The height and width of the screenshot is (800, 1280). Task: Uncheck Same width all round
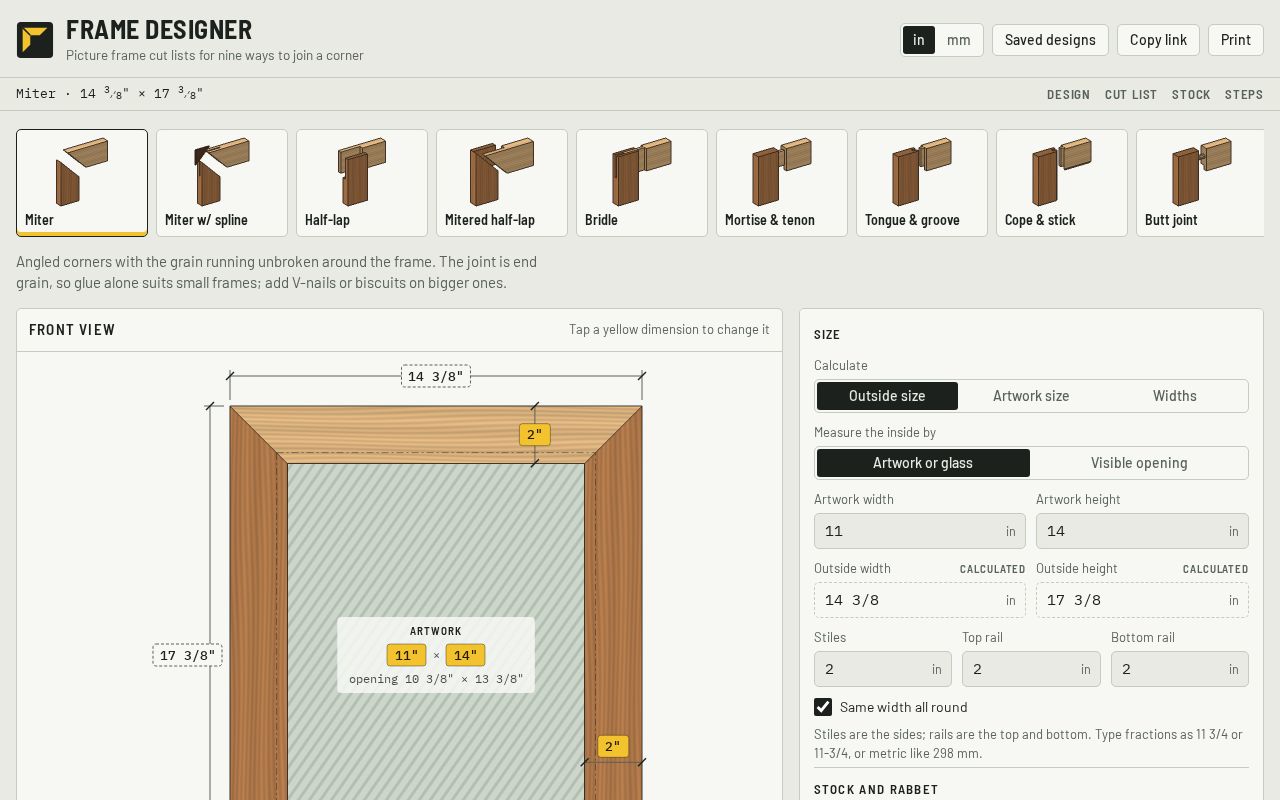tap(823, 707)
